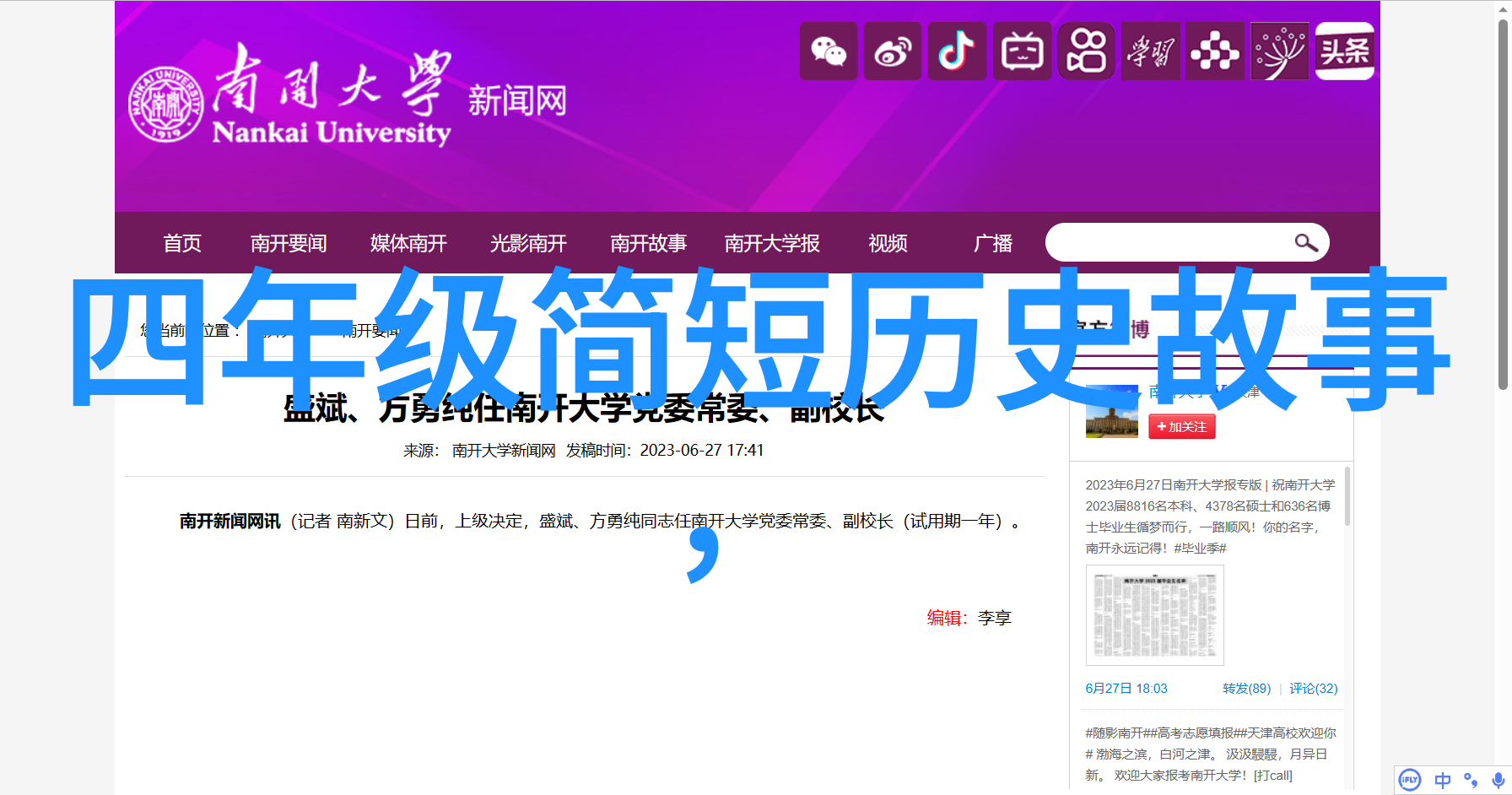Toggle the 中 Chinese input mode
Image resolution: width=1512 pixels, height=795 pixels.
(x=1442, y=780)
